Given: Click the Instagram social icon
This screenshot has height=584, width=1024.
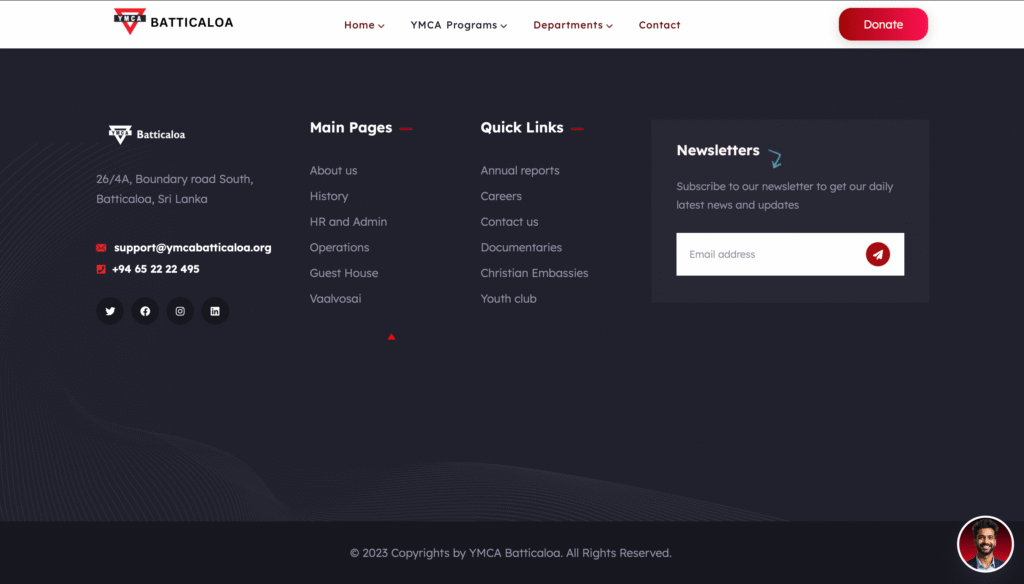Looking at the screenshot, I should pyautogui.click(x=180, y=311).
